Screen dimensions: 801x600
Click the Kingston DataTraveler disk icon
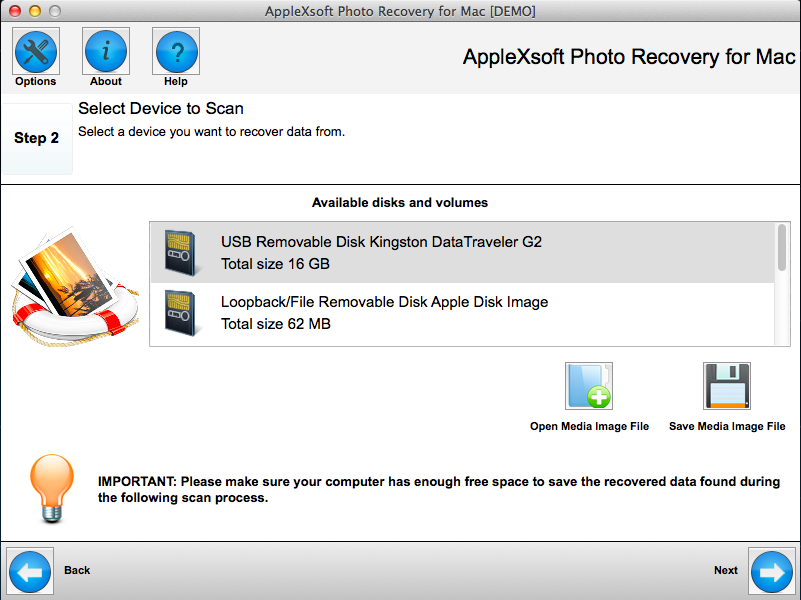coord(180,253)
